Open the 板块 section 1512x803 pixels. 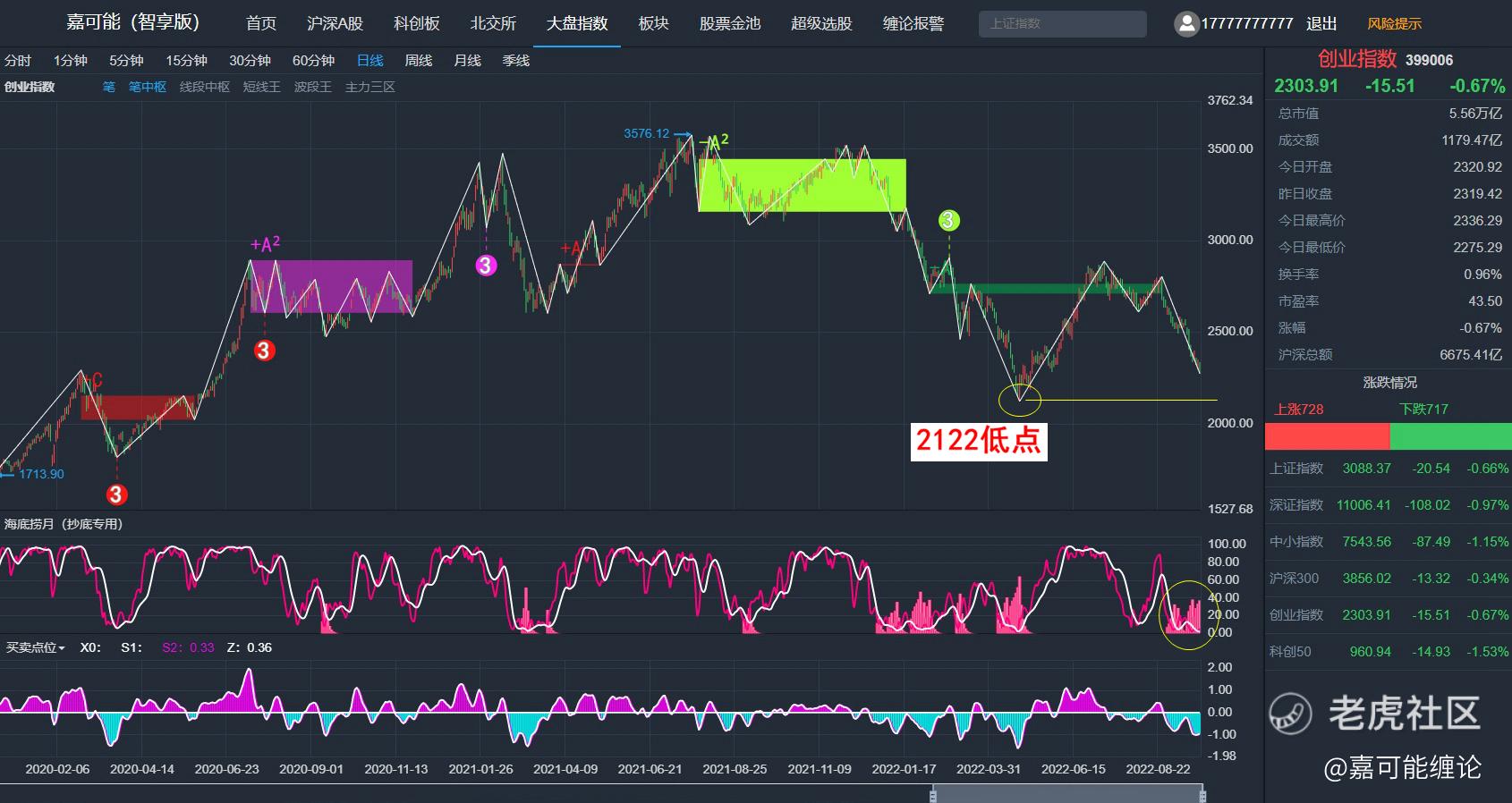click(654, 23)
